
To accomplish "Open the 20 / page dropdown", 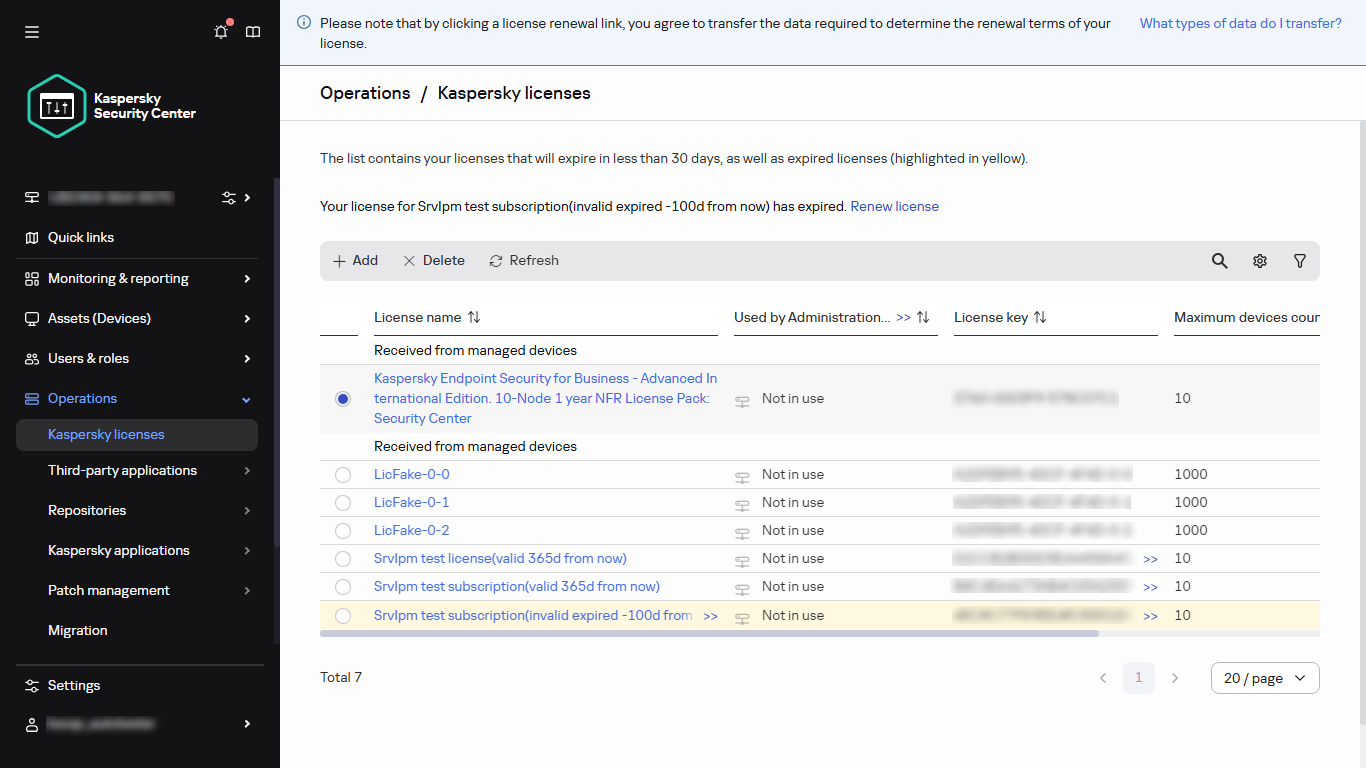I will click(x=1264, y=678).
